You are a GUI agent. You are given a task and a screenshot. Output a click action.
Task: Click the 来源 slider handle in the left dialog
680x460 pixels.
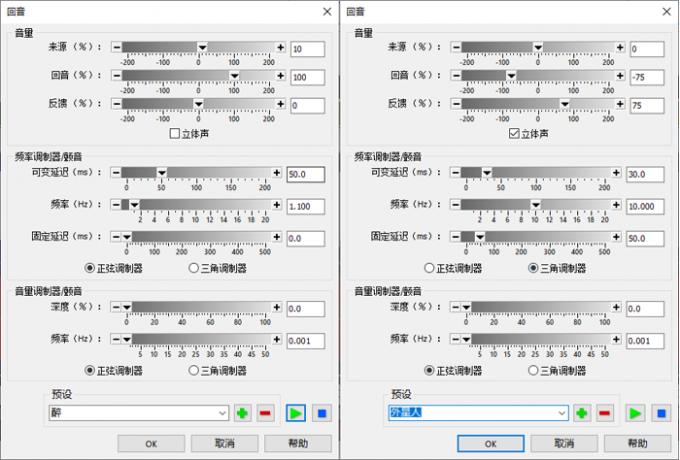[203, 47]
